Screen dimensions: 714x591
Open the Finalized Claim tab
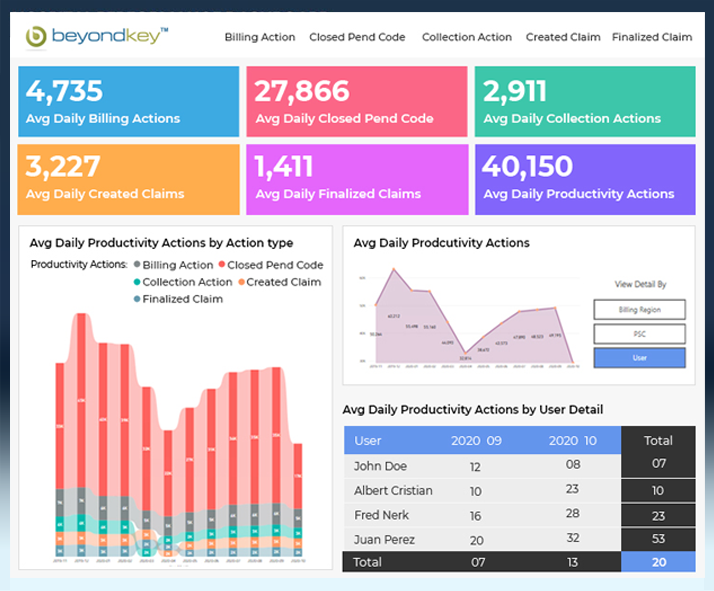click(651, 37)
